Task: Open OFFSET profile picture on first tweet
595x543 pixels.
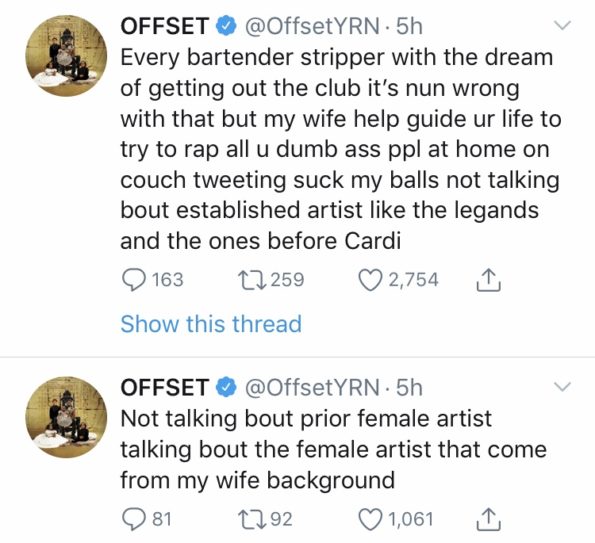Action: point(66,56)
